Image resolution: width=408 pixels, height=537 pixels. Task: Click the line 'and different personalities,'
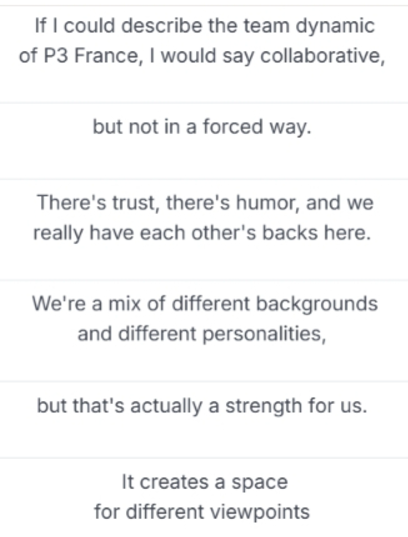click(x=202, y=334)
